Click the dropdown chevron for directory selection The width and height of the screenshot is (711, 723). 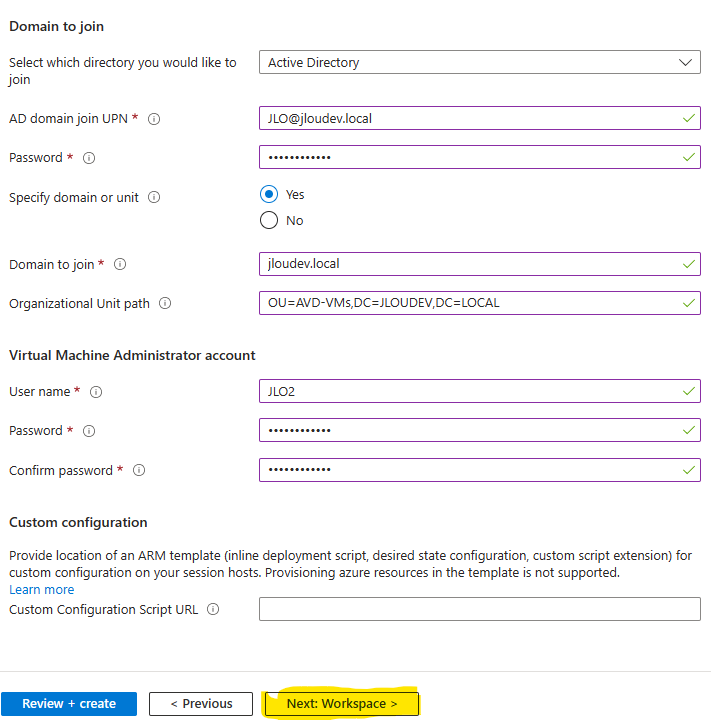(685, 62)
